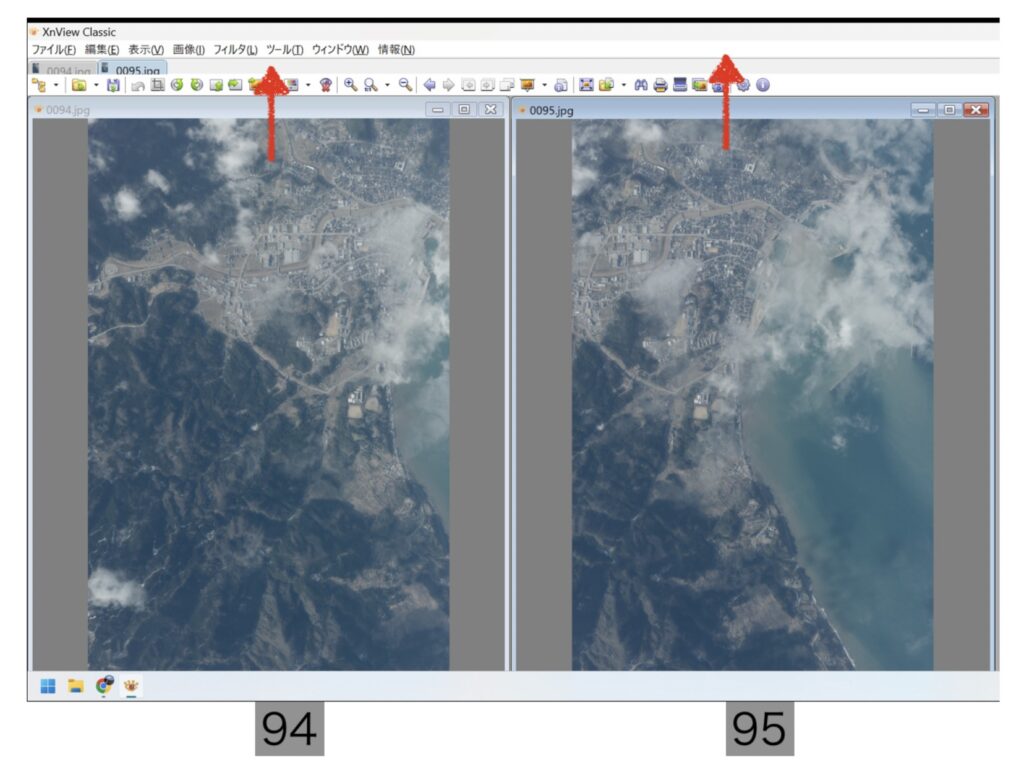Open dropdown arrow beside the zoom icon

(387, 86)
